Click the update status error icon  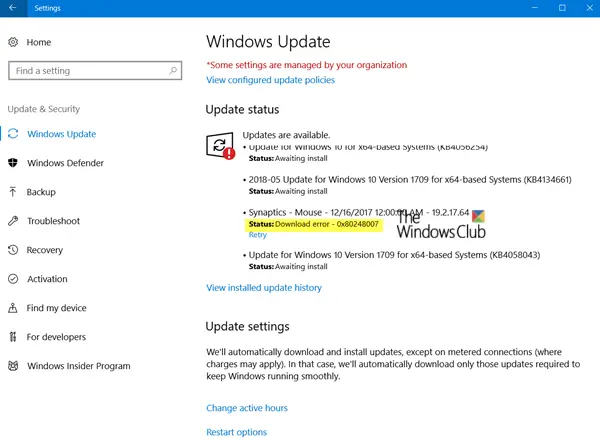coord(220,146)
